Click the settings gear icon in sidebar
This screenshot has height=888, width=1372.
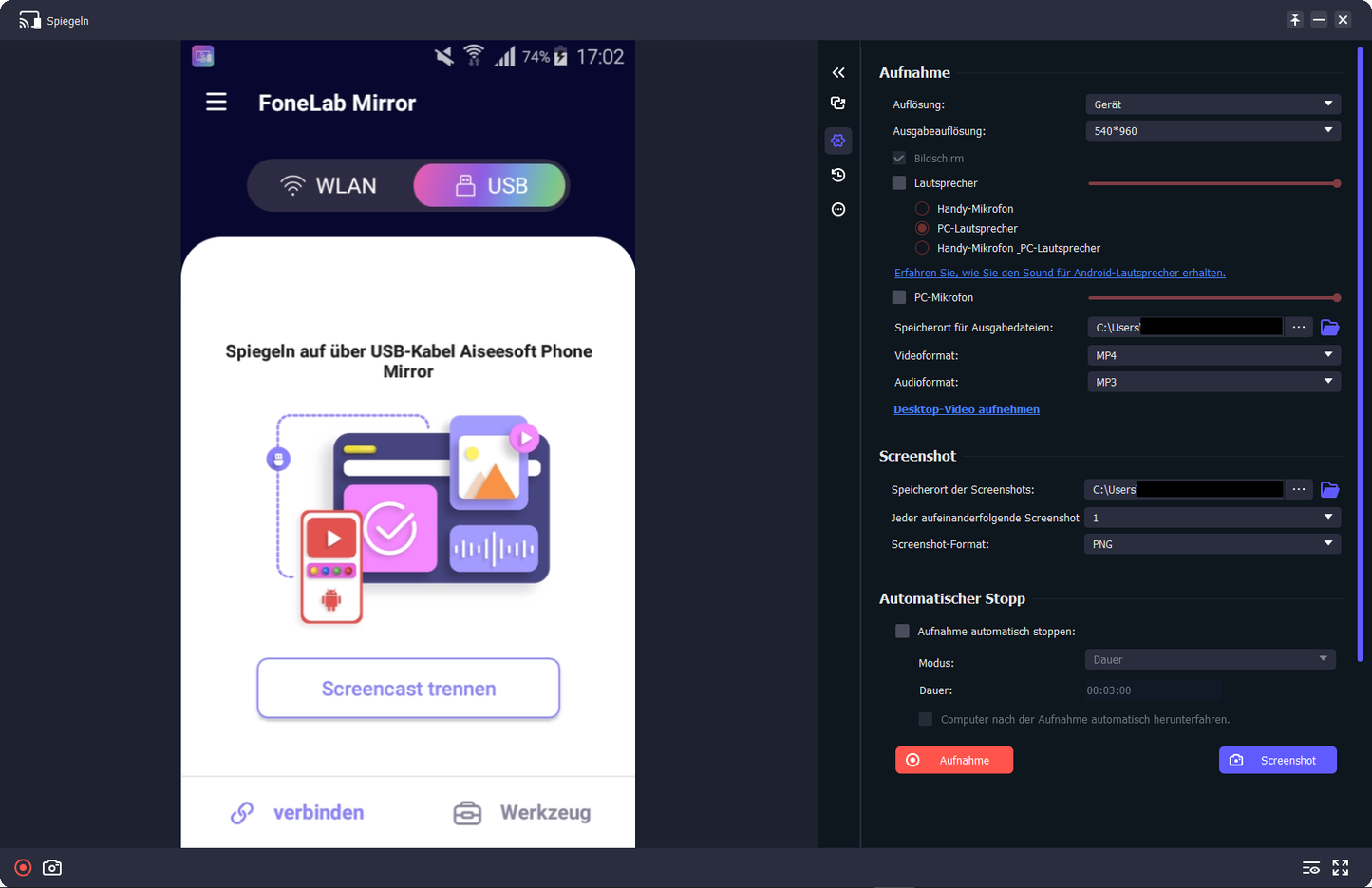tap(838, 141)
